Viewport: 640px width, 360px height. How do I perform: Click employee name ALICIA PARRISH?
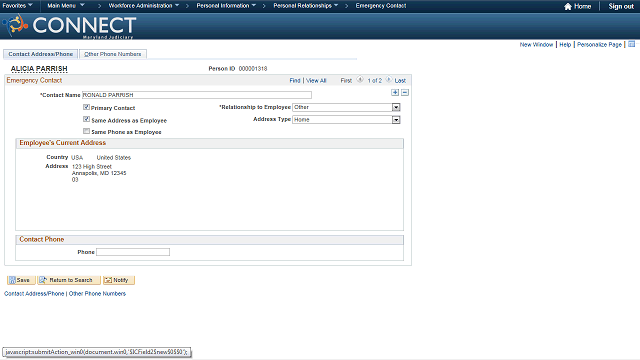coord(39,69)
